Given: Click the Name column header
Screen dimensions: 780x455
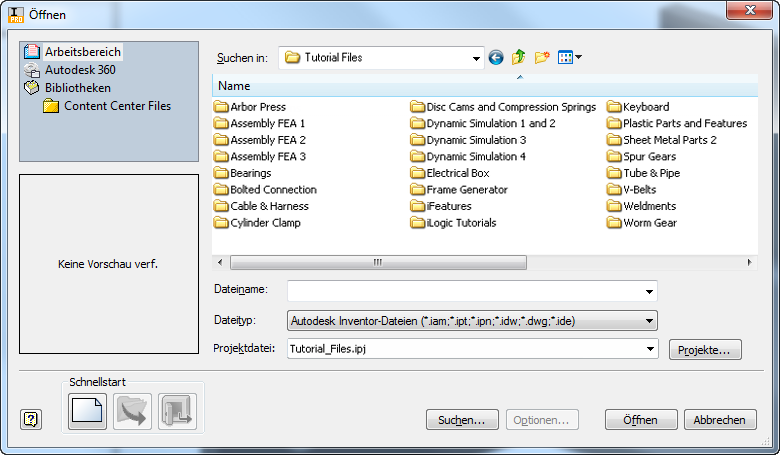Looking at the screenshot, I should pyautogui.click(x=485, y=86).
